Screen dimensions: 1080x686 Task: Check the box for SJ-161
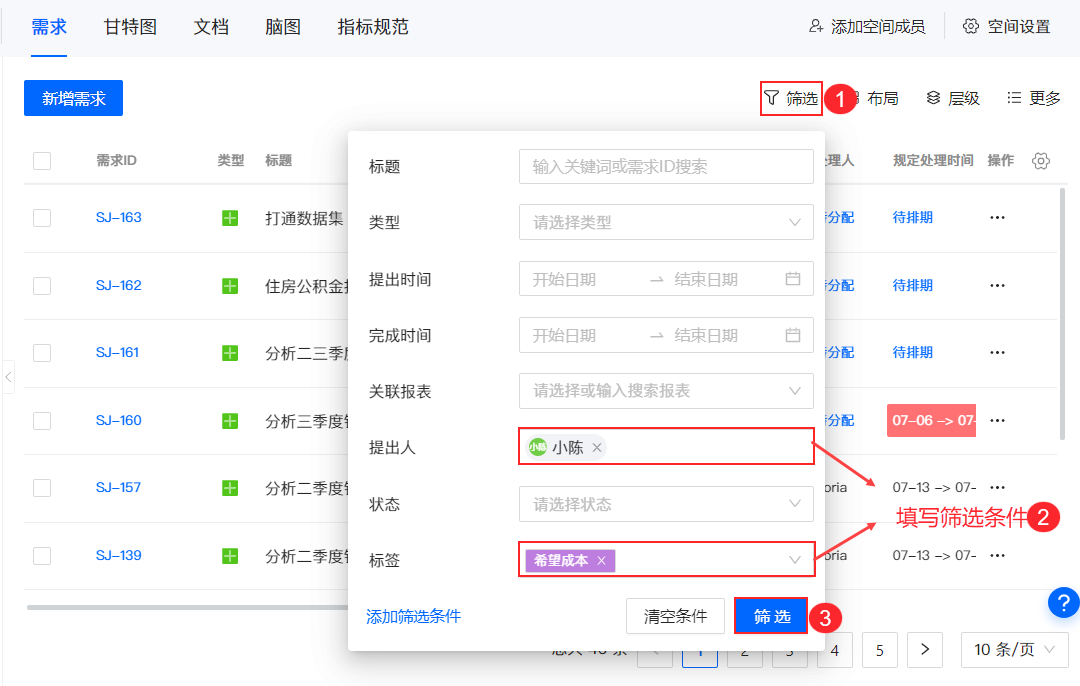pos(42,353)
